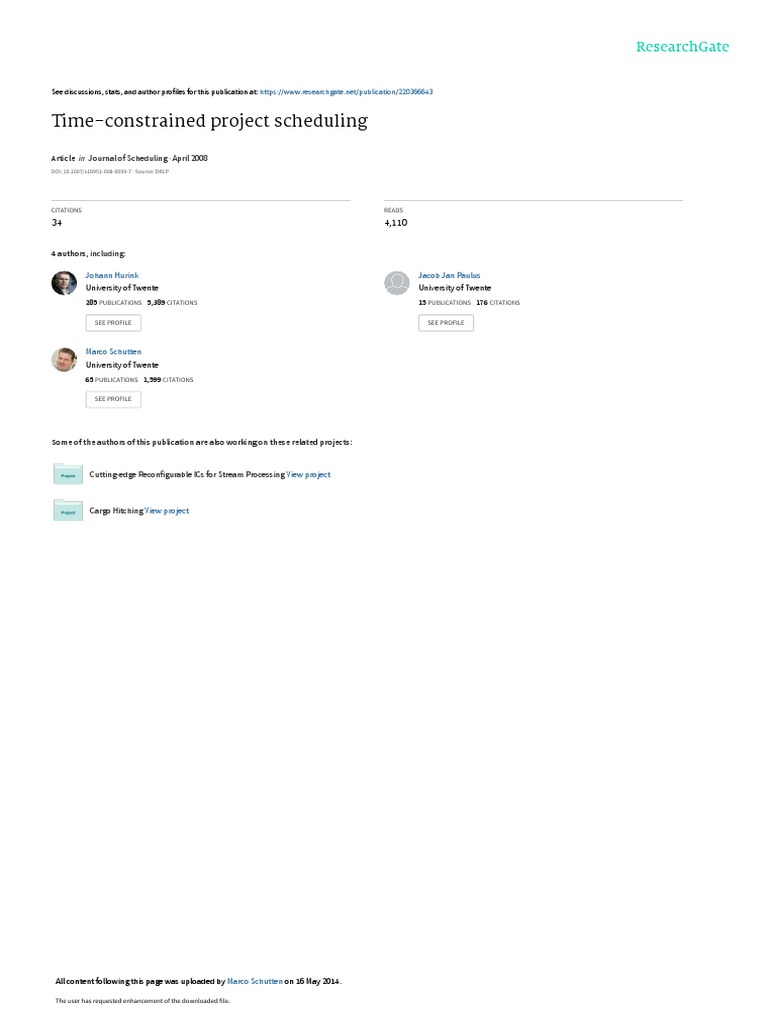Open View project link for Reconfigurable ICs

point(308,475)
